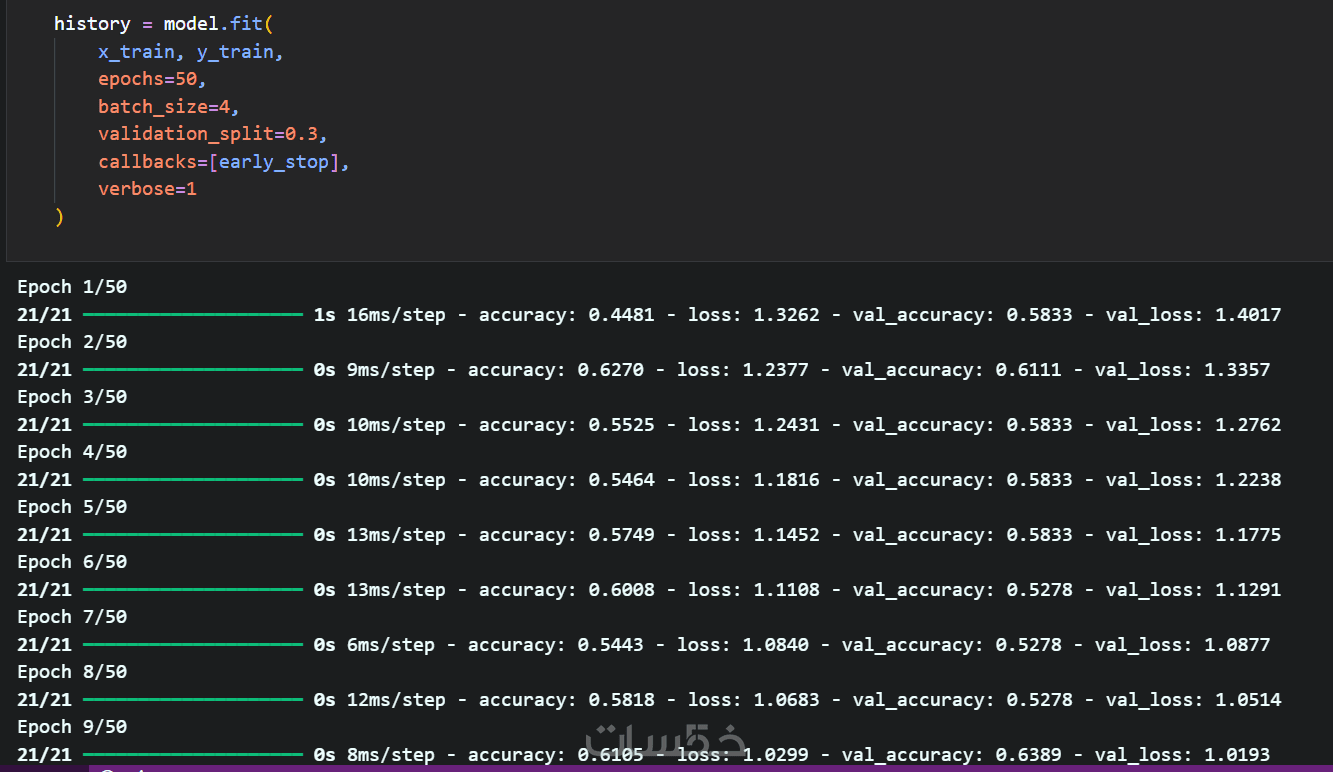Click early_stop inside the callbacks list
Viewport: 1333px width, 772px height.
pos(273,161)
